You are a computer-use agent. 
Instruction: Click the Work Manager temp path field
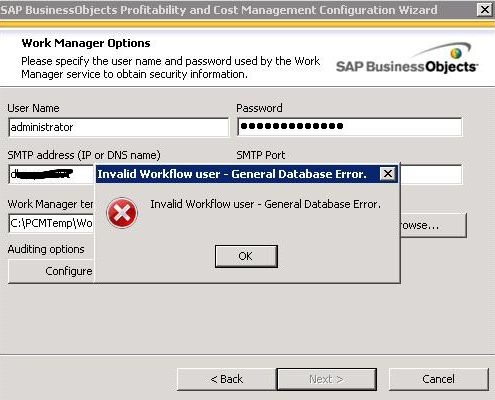pos(52,223)
